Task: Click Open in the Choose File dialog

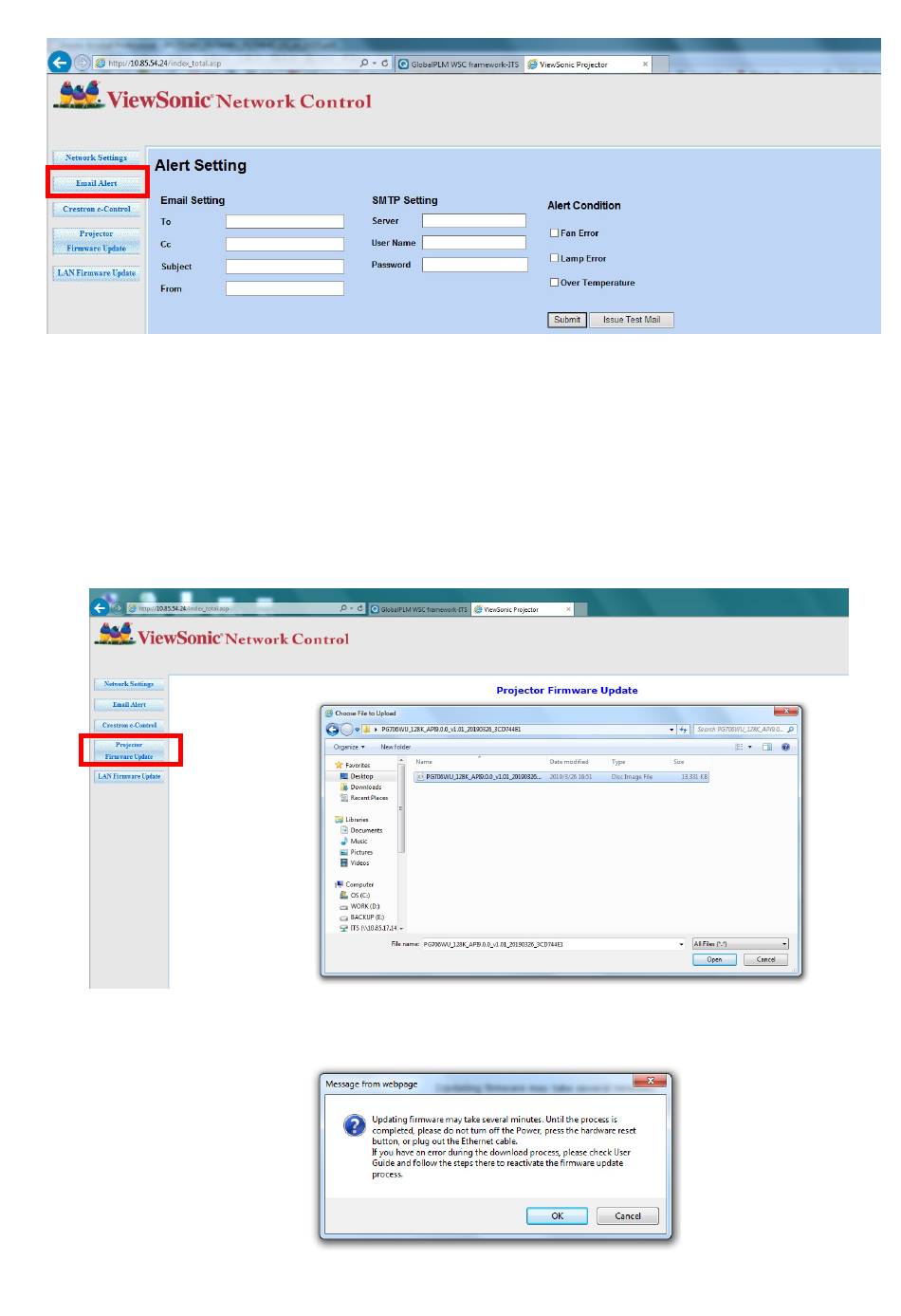Action: (x=714, y=960)
